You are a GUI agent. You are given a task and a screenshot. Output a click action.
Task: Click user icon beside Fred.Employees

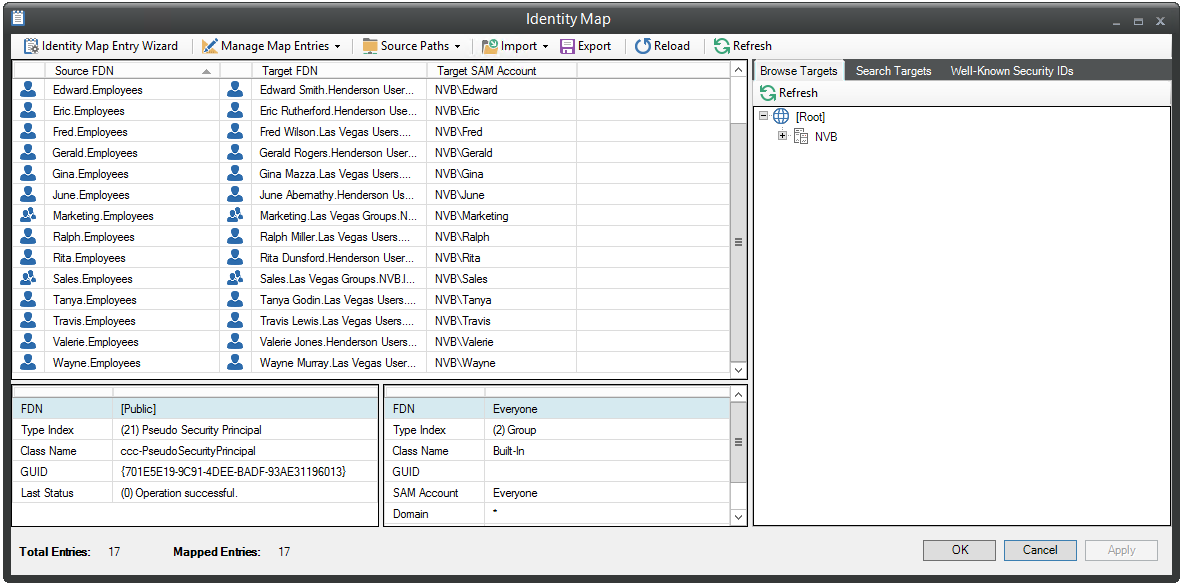(x=29, y=132)
